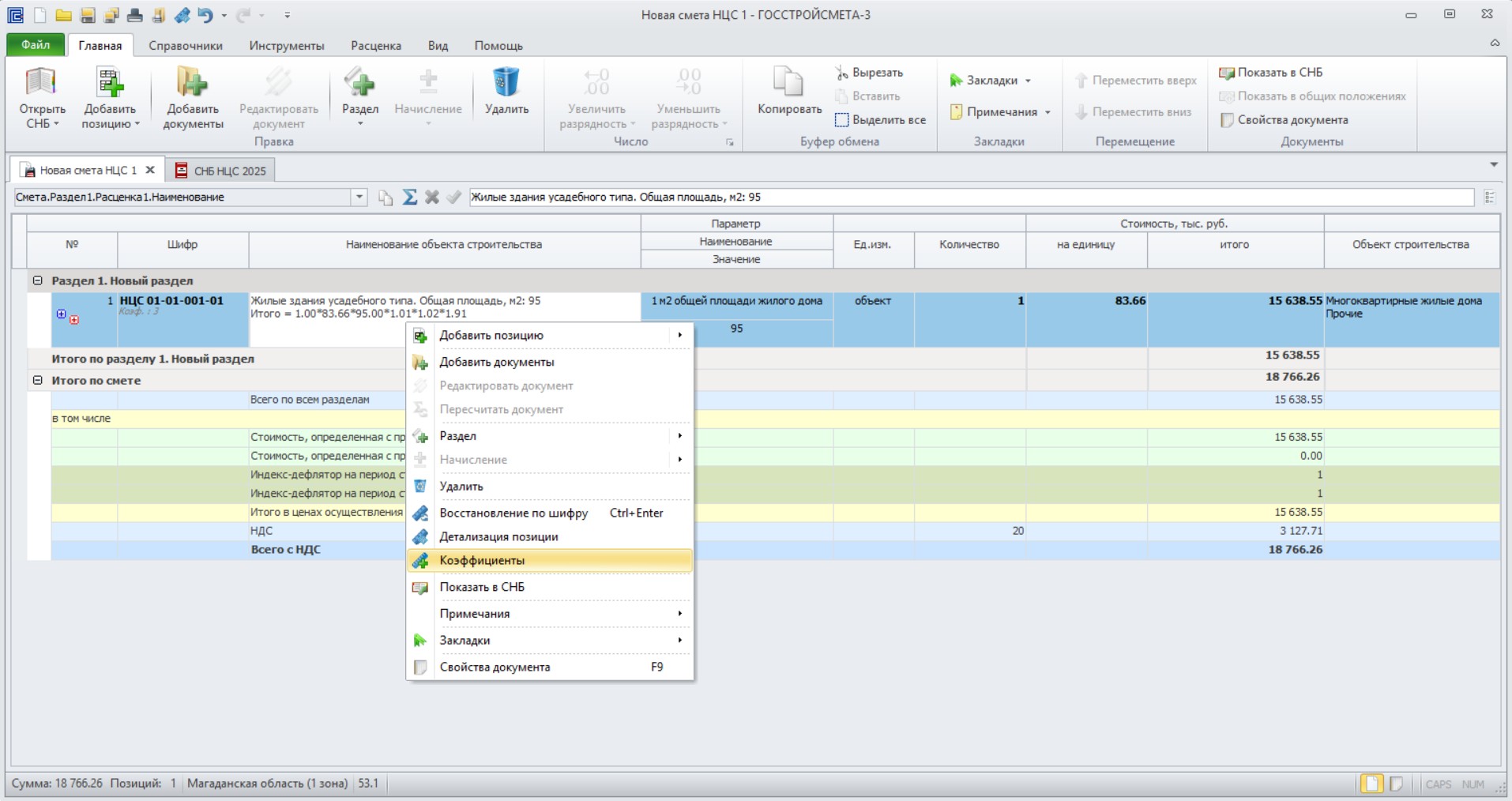1512x801 pixels.
Task: Open the Закладки dropdown in ribbon
Action: 991,81
